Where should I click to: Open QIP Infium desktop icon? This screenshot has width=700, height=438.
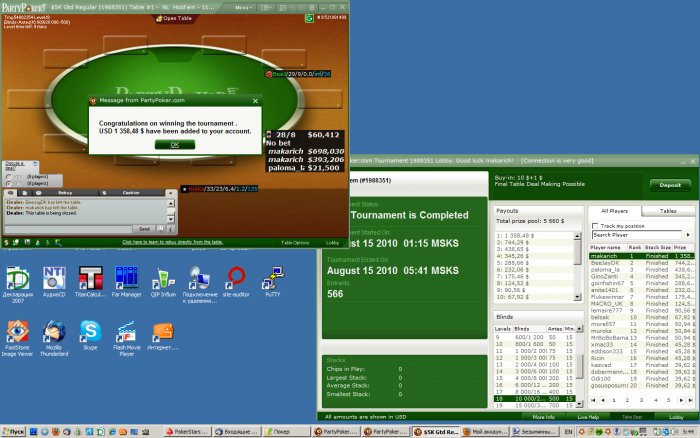(163, 281)
